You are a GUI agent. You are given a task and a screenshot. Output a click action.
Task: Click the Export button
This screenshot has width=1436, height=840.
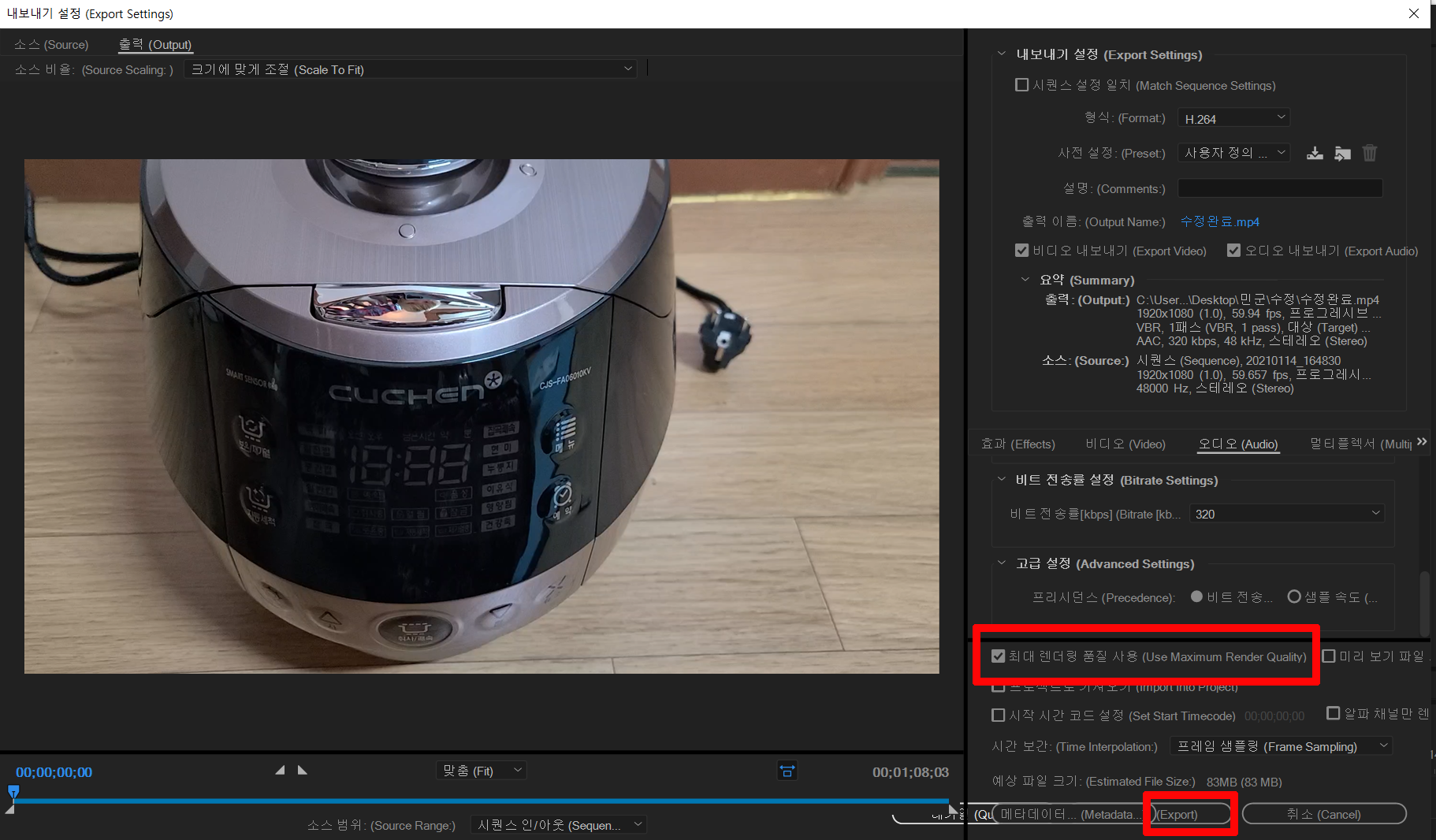(x=1192, y=814)
